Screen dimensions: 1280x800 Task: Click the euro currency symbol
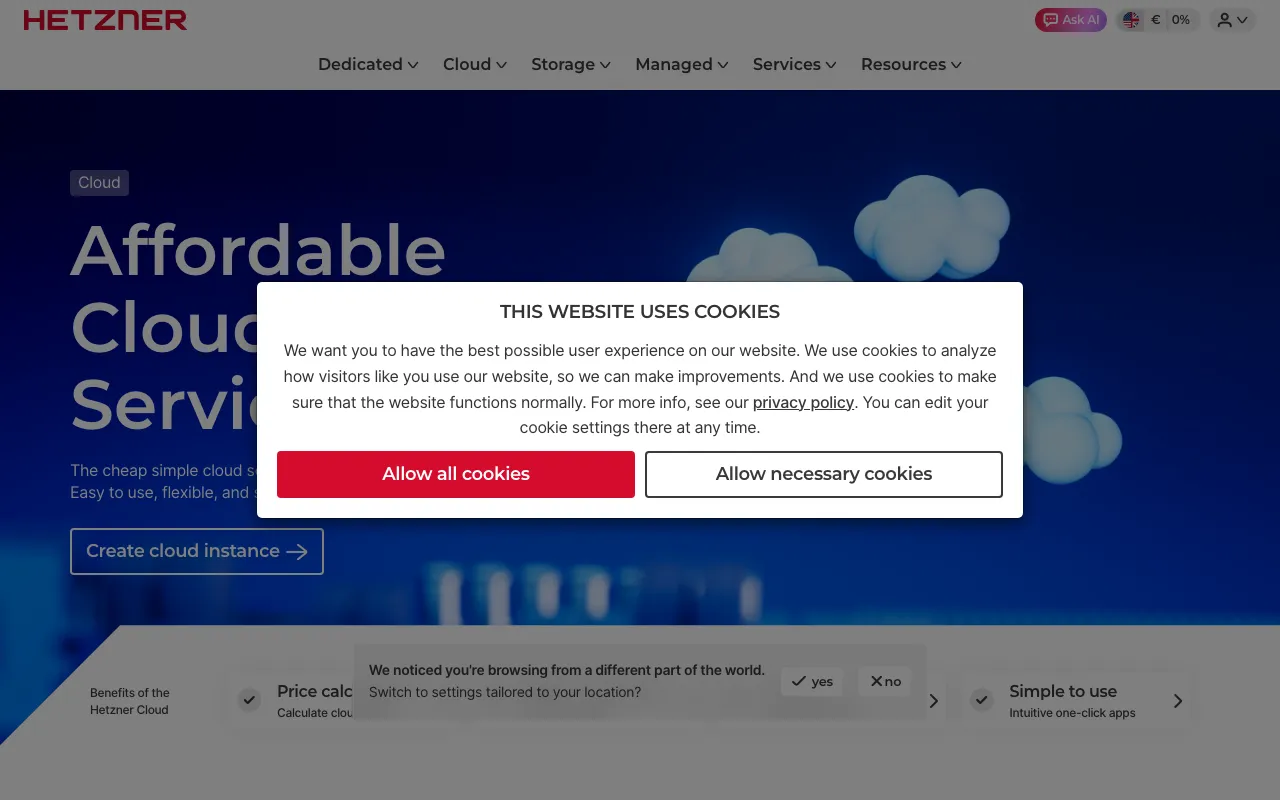point(1156,20)
